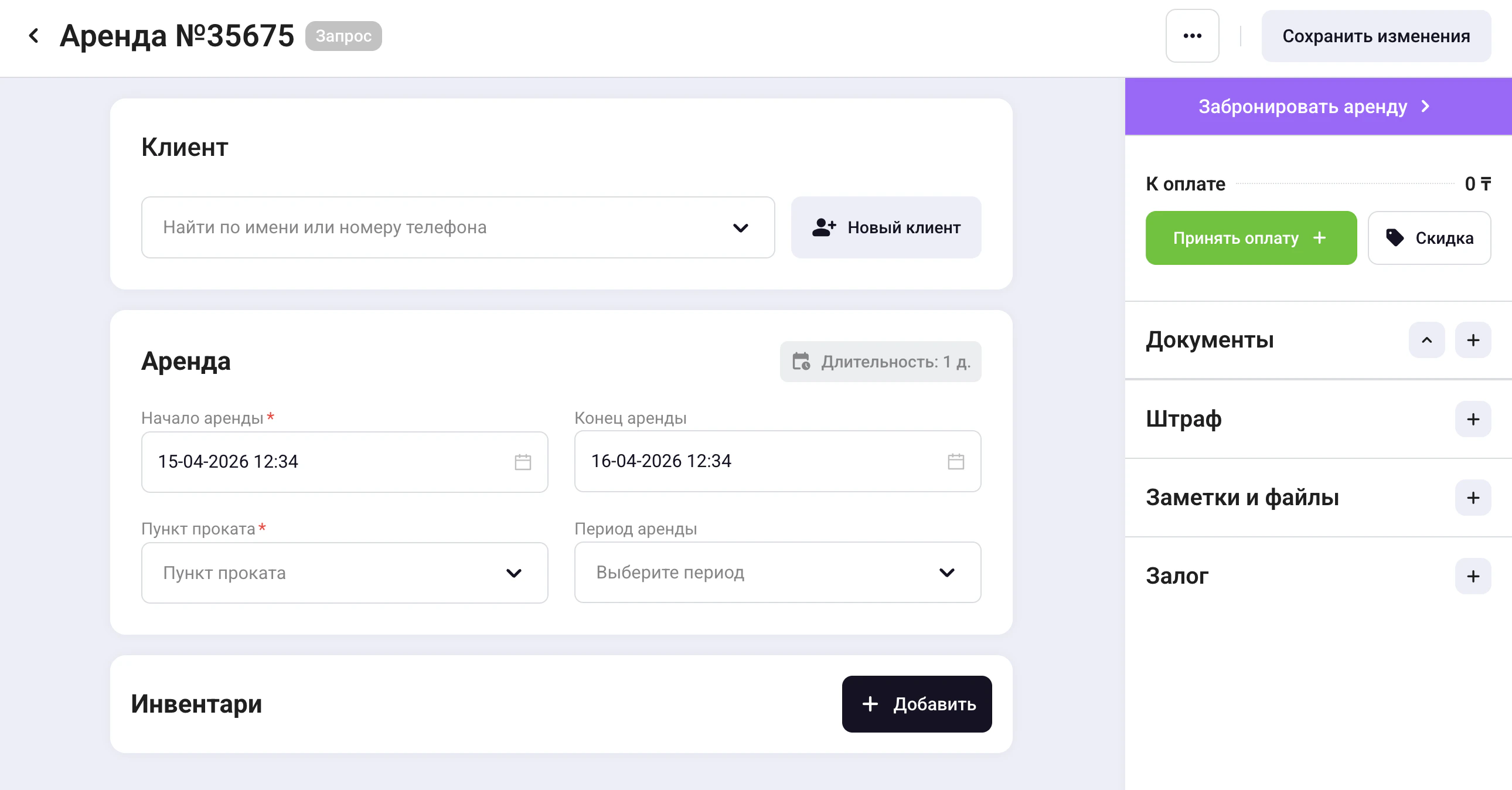The height and width of the screenshot is (790, 1512).
Task: Open calendar icon in Начало аренды field
Action: (x=522, y=462)
